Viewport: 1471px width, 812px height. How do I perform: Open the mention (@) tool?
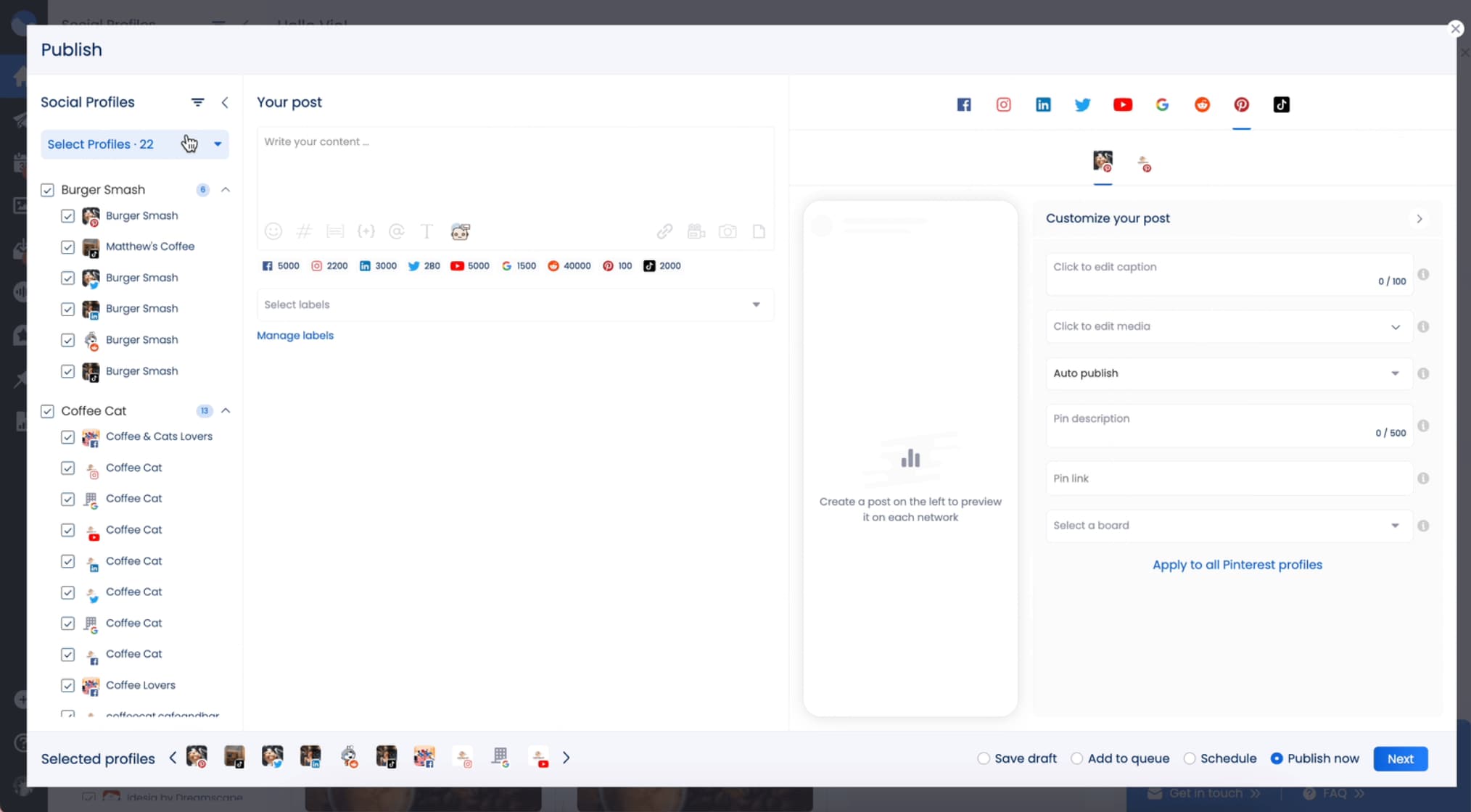point(397,231)
